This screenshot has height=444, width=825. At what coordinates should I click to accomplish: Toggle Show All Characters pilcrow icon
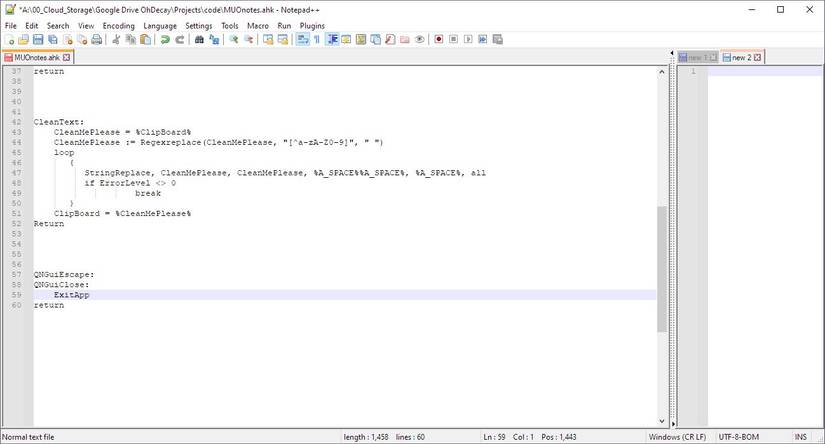click(x=317, y=39)
